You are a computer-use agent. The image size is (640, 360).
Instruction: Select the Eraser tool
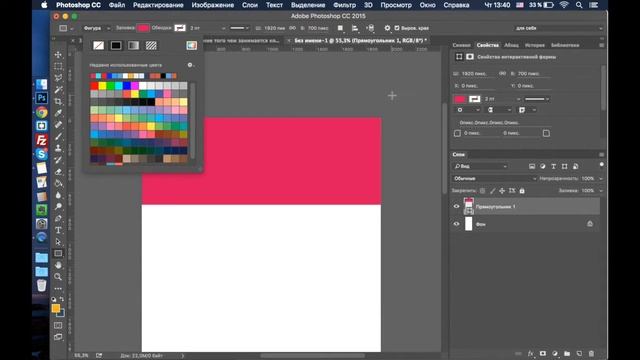pos(58,171)
